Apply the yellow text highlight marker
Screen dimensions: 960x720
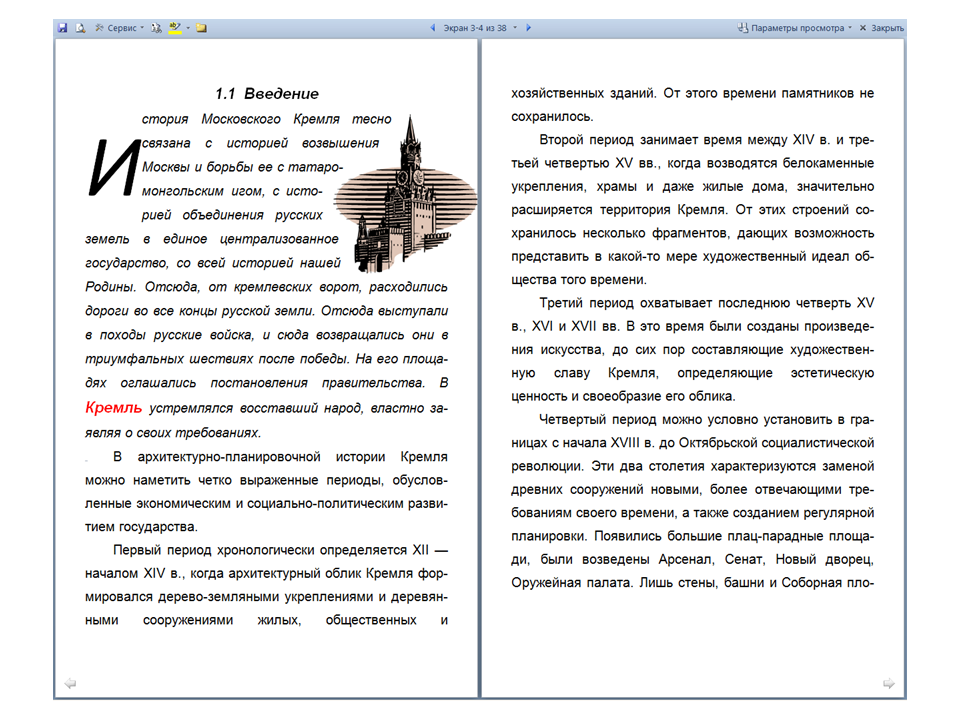(175, 28)
